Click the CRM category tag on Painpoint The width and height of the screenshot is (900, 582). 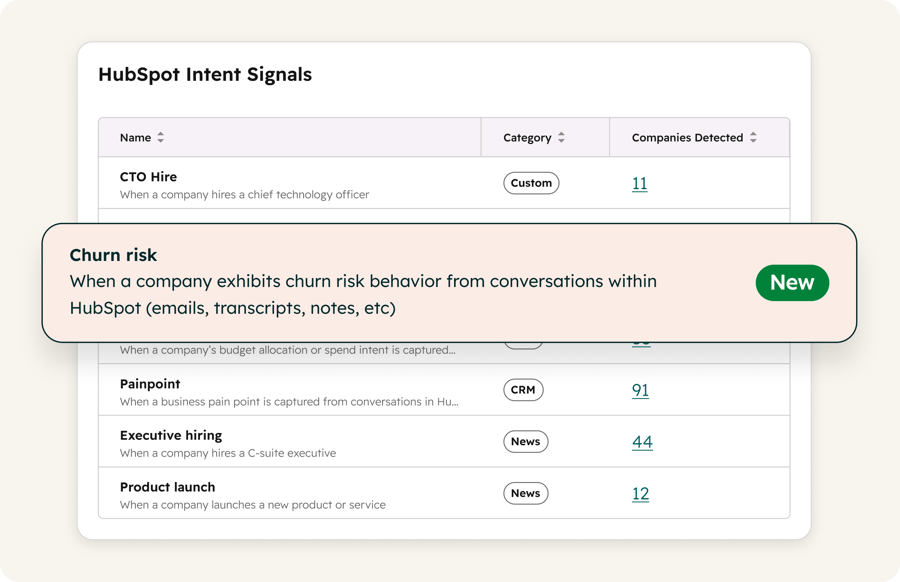point(523,390)
